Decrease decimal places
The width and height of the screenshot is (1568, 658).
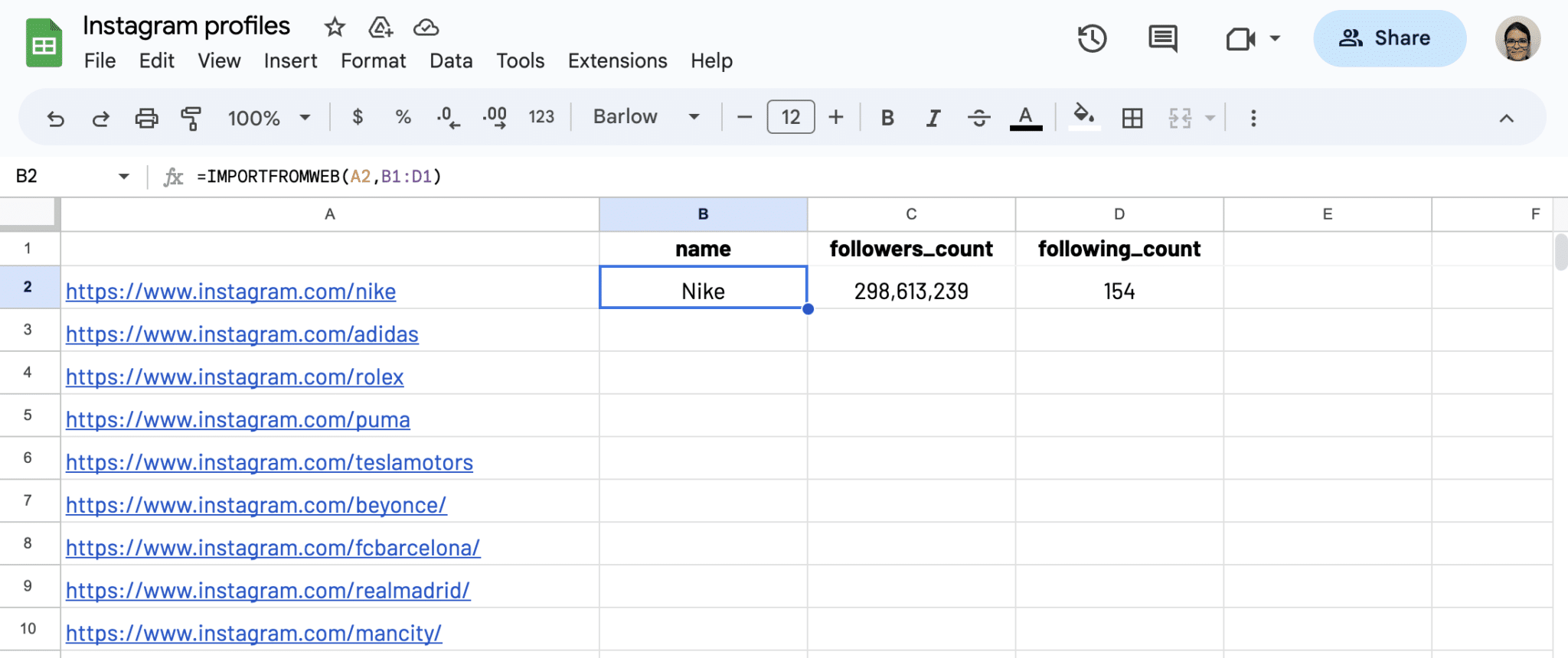coord(448,117)
